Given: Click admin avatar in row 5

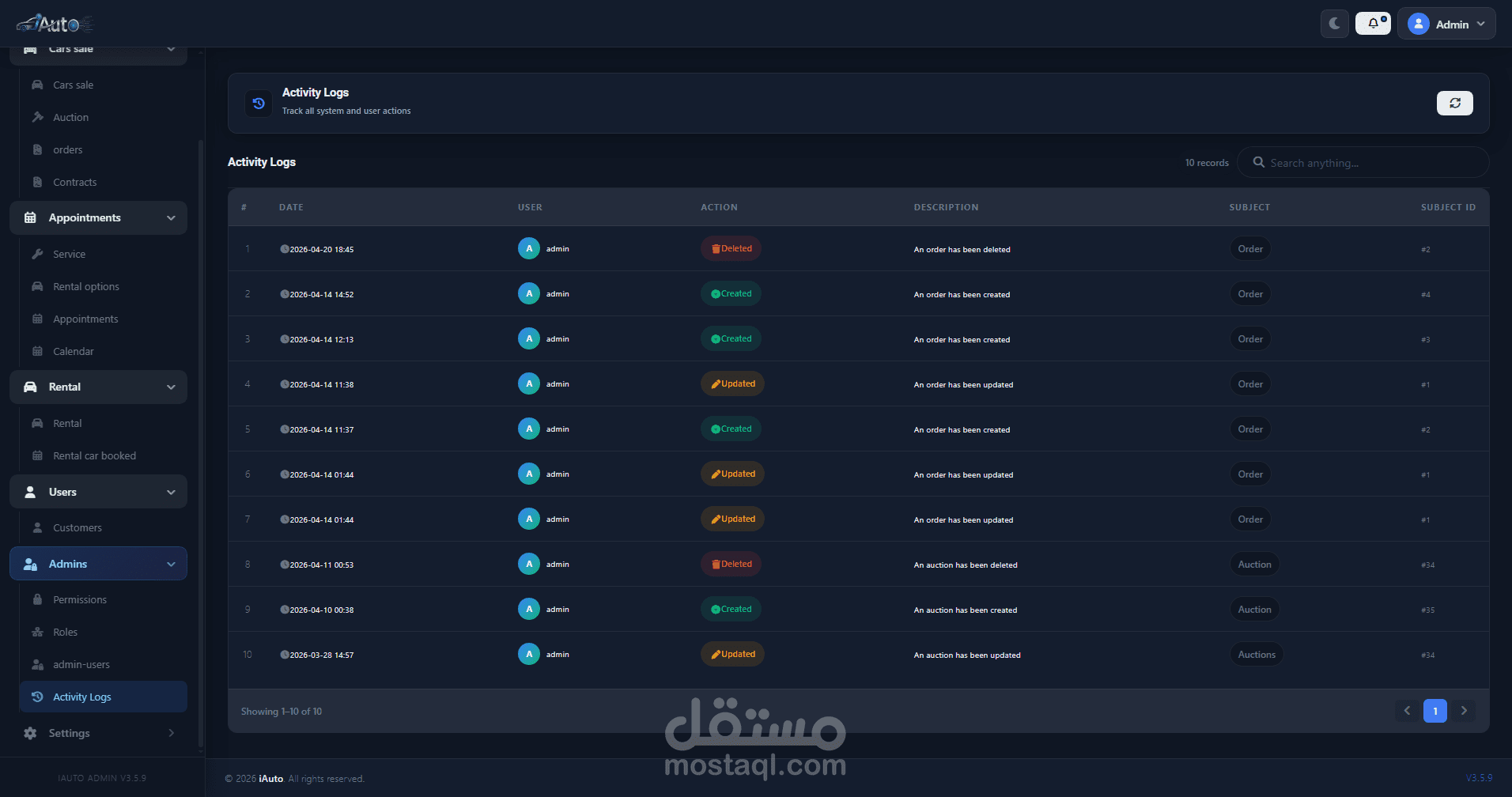Looking at the screenshot, I should (529, 429).
